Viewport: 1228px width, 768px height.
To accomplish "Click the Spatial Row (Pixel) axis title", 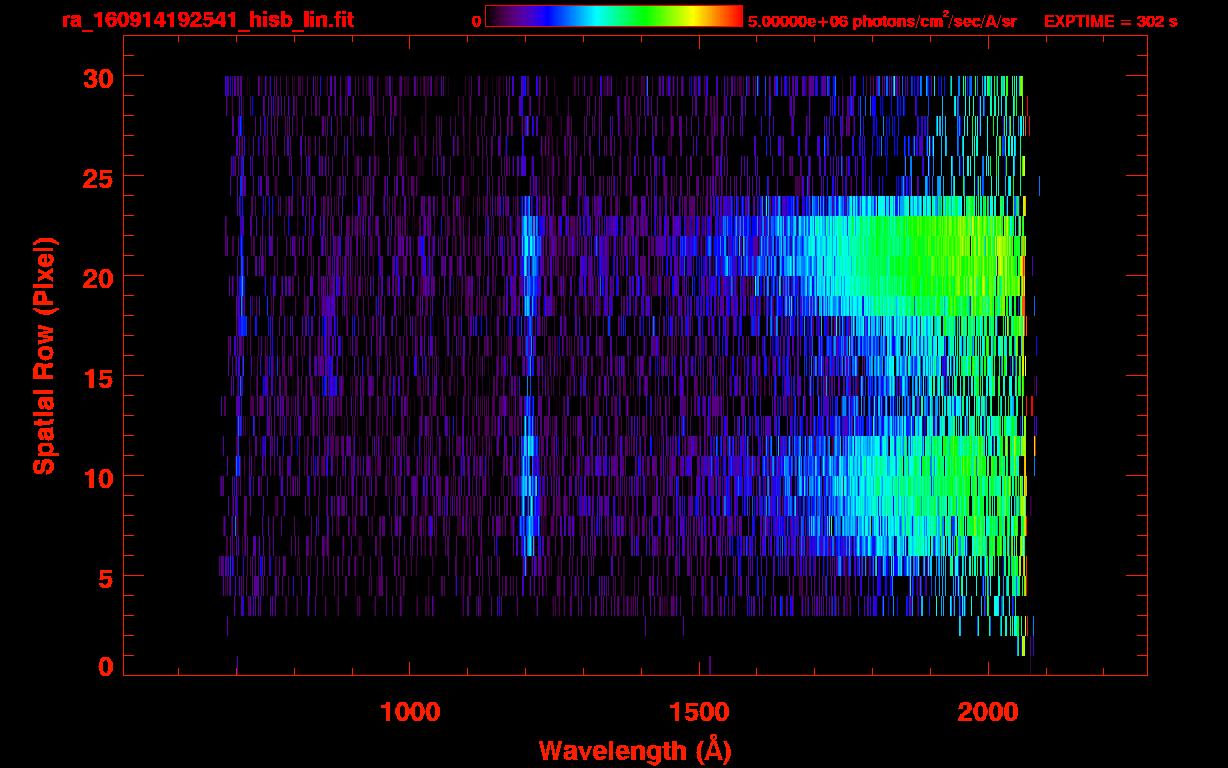I will point(44,356).
